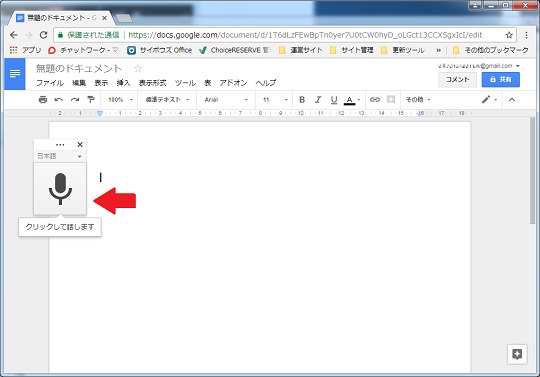Open the サイボウズ Office bookmark
Image resolution: width=540 pixels, height=377 pixels.
tap(159, 50)
